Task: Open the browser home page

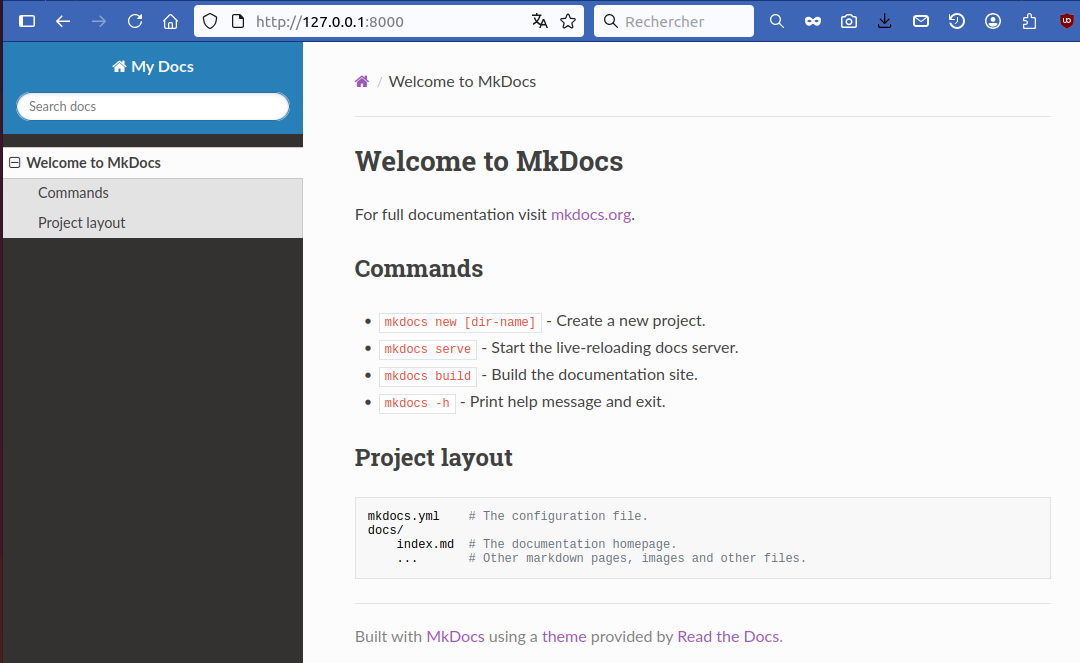Action: click(170, 21)
